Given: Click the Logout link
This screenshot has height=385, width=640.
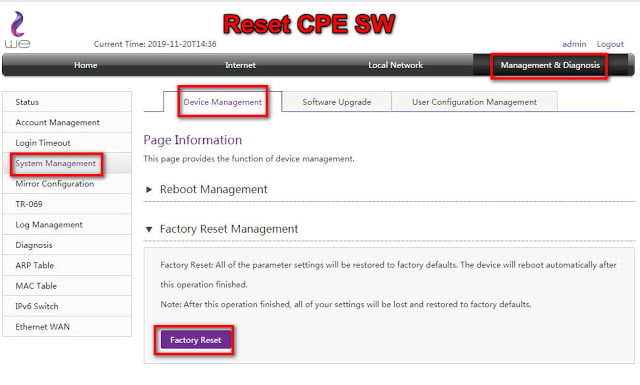Looking at the screenshot, I should click(x=610, y=44).
